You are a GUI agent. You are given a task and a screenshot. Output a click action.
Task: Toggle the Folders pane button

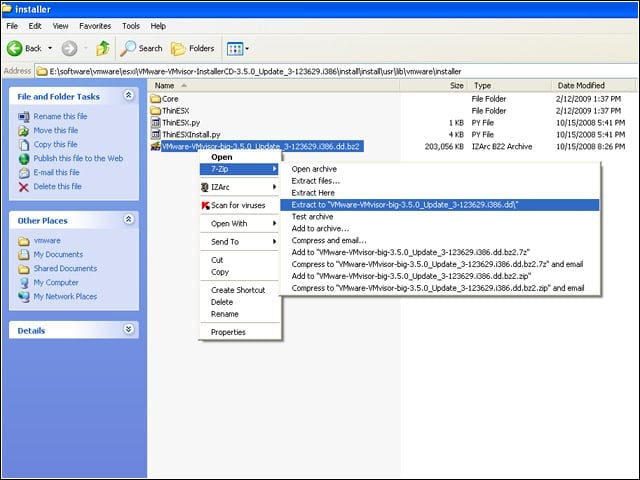[192, 49]
